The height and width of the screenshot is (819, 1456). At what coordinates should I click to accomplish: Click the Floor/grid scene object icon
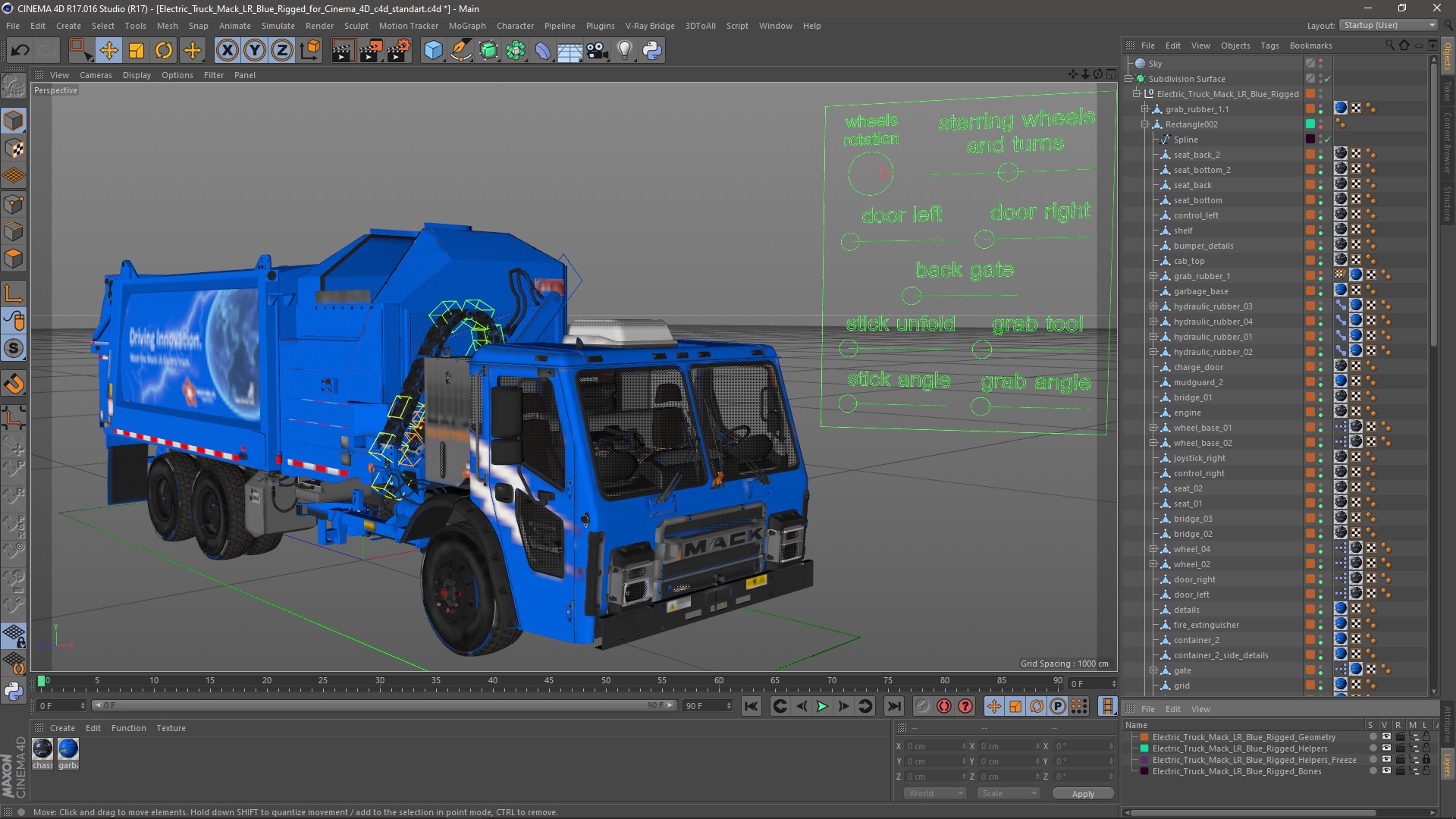570,51
